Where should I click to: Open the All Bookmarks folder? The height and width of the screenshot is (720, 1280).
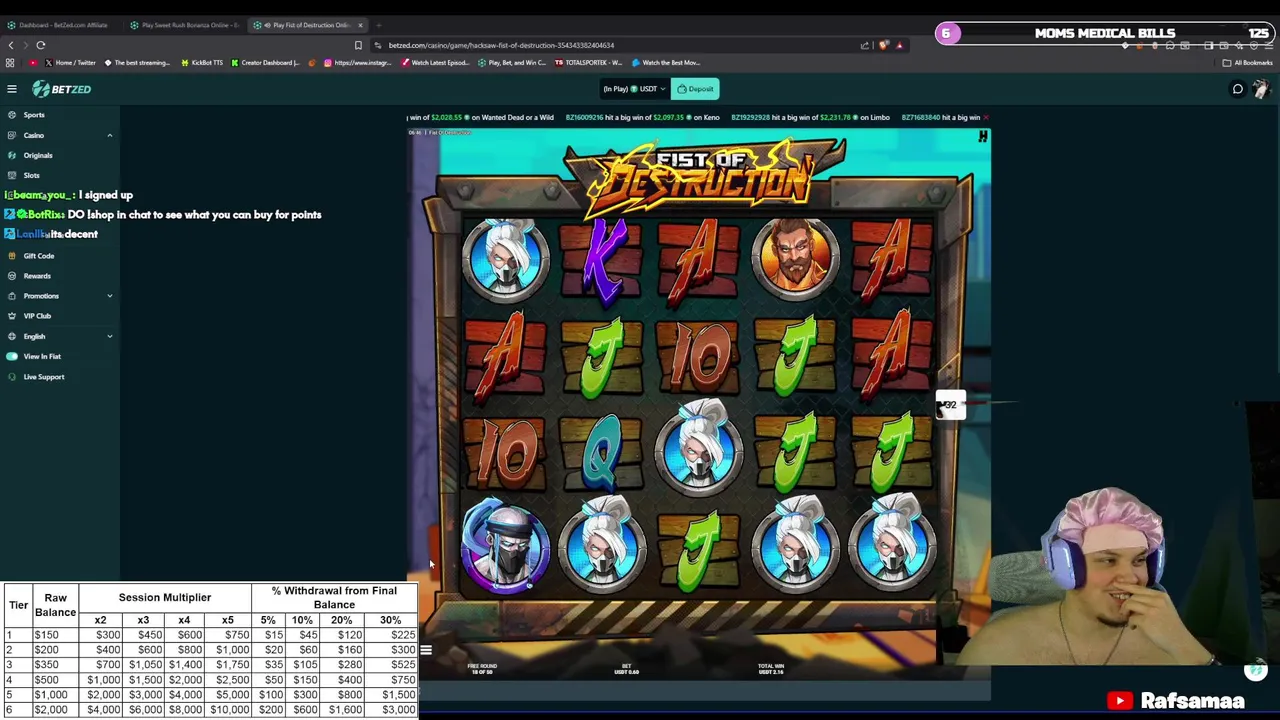coord(1247,63)
